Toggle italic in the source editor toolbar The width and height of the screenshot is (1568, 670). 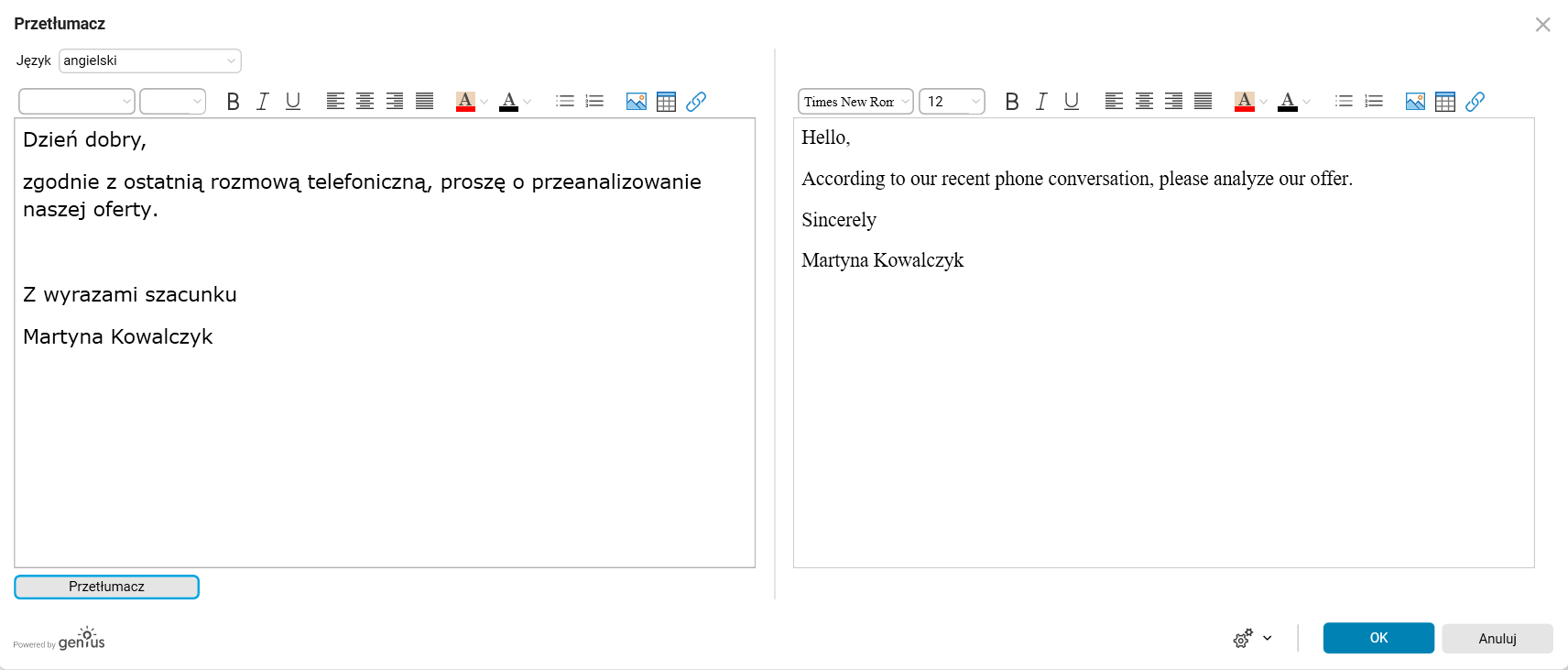coord(263,102)
